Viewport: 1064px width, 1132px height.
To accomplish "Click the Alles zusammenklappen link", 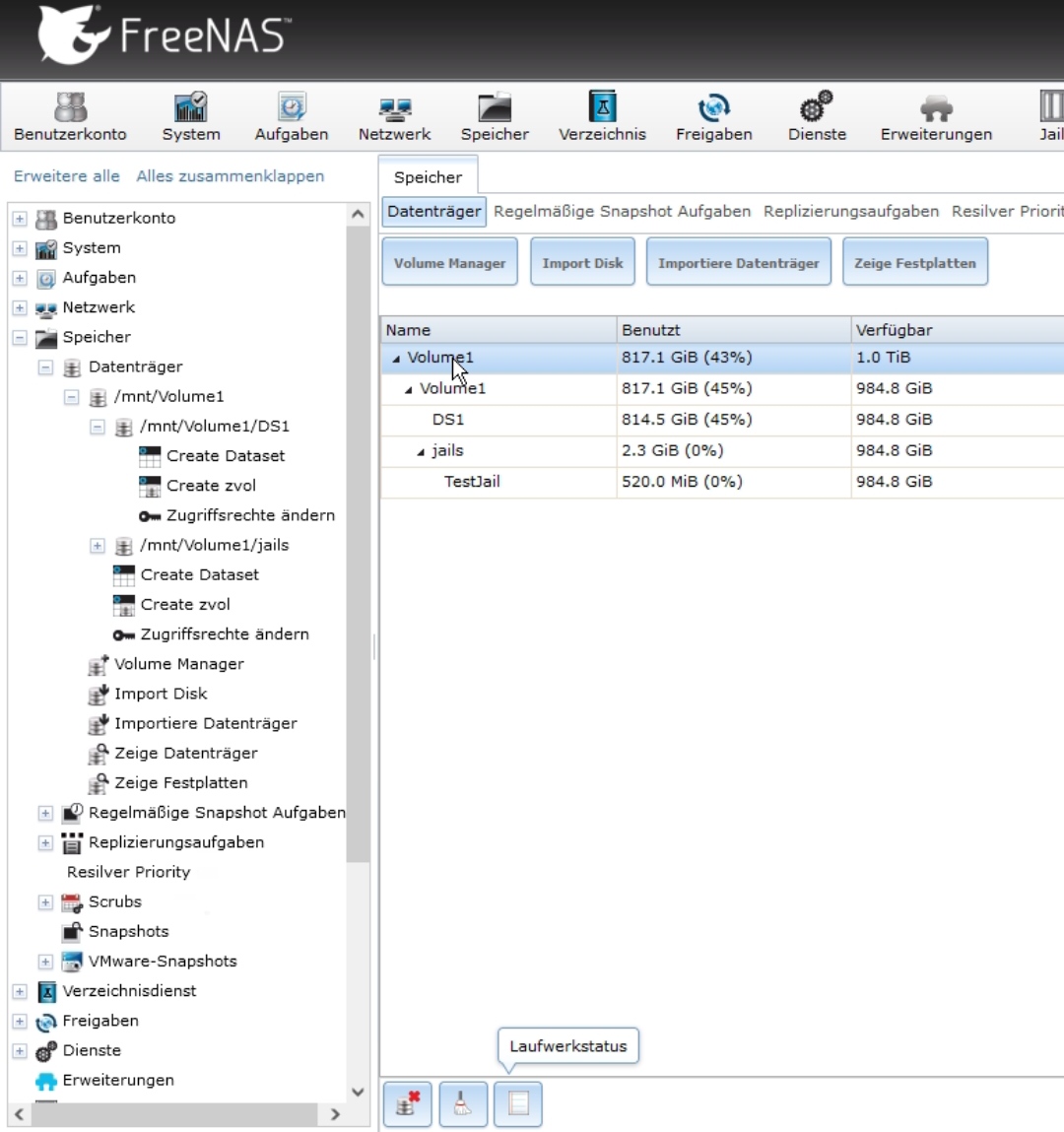I will coord(231,176).
